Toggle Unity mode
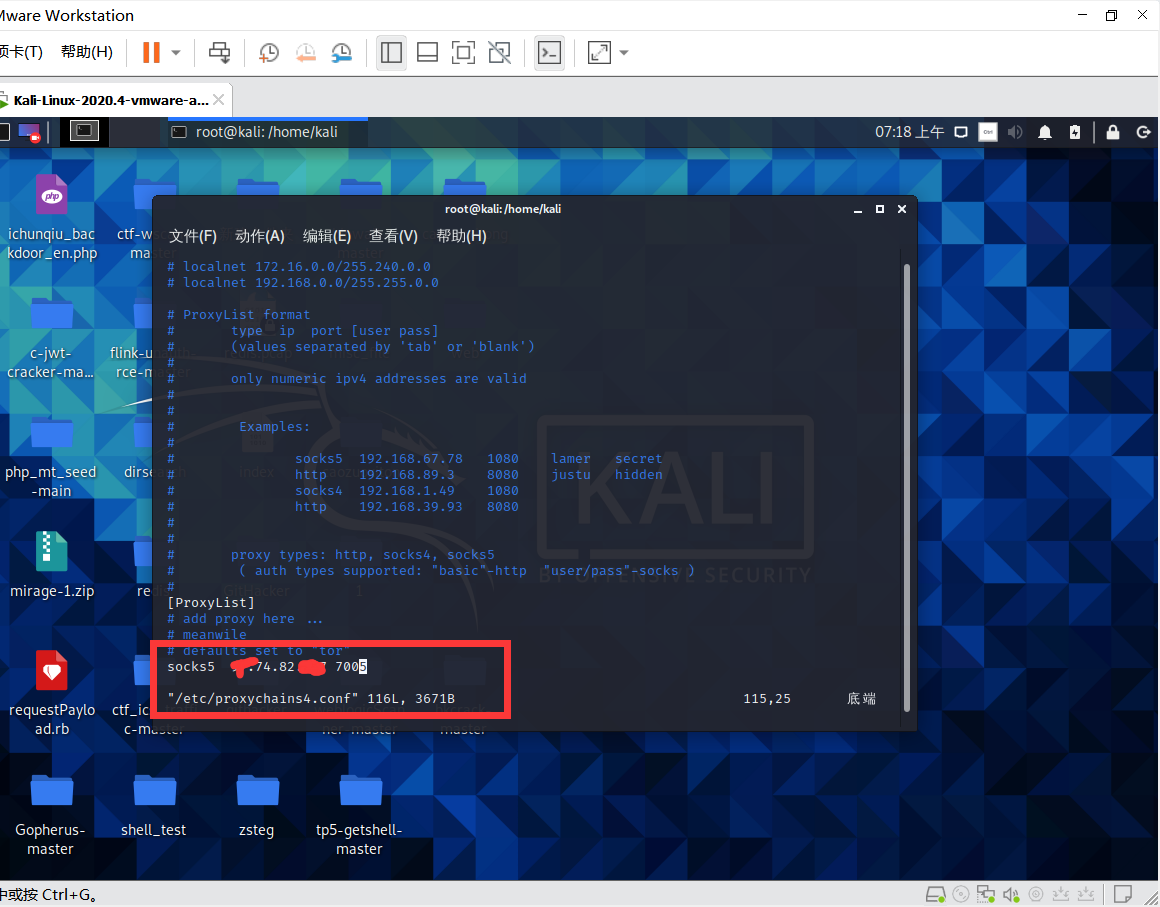 pos(499,53)
